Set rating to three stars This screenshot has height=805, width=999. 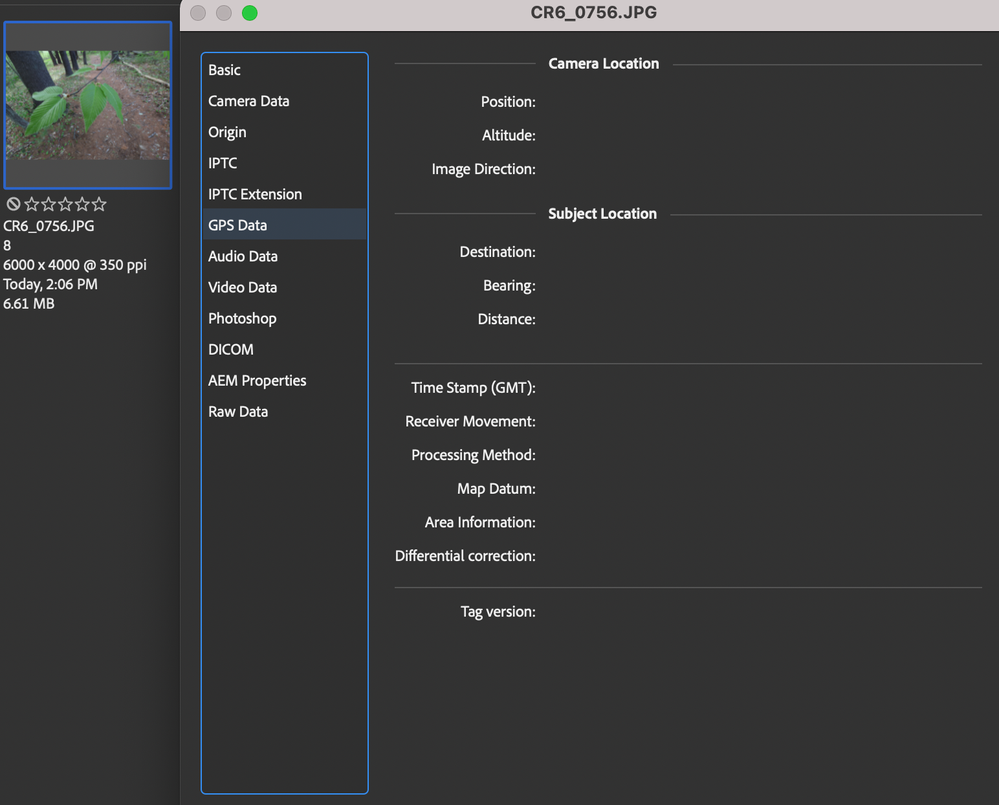[65, 204]
